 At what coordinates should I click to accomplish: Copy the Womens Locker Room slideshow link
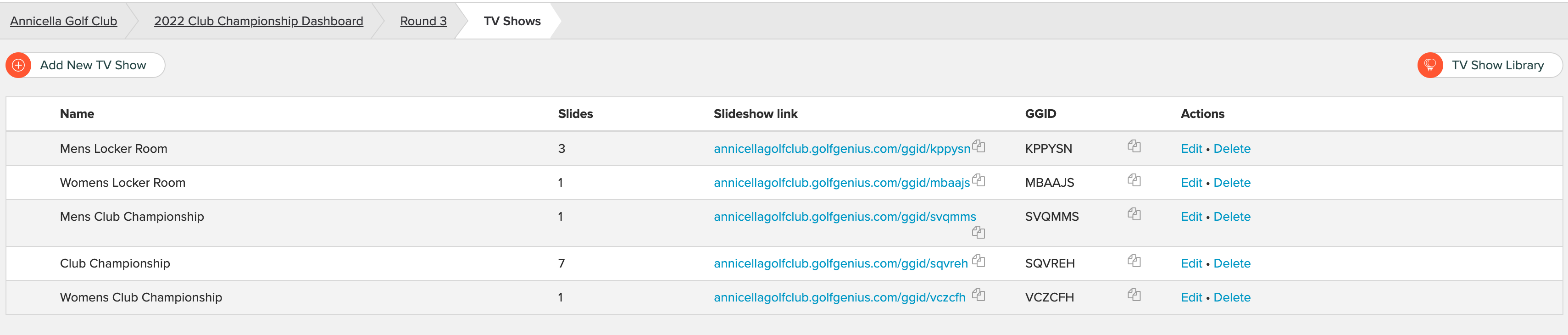978,180
